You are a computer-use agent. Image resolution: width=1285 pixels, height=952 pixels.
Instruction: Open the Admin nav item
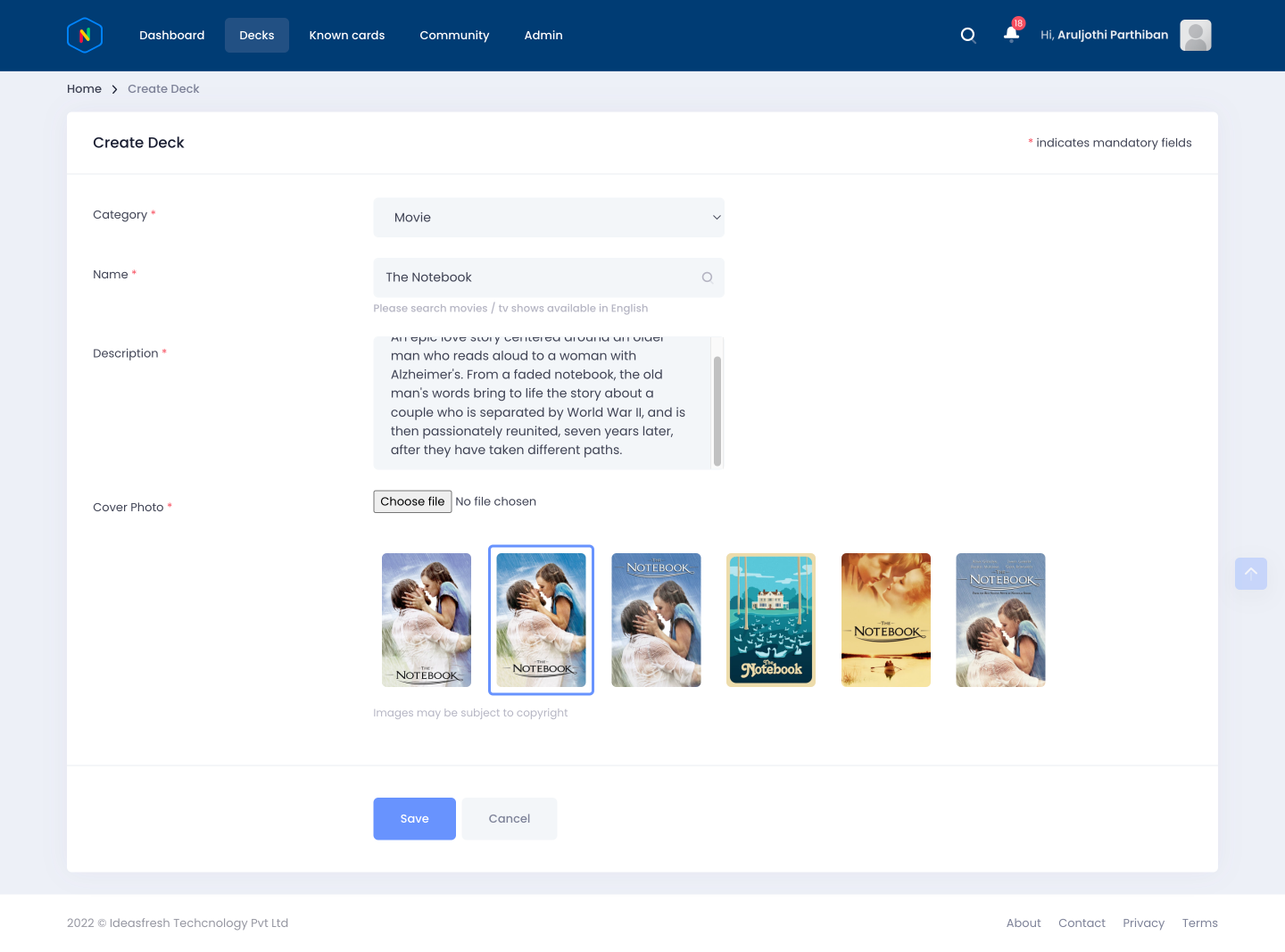pyautogui.click(x=543, y=36)
